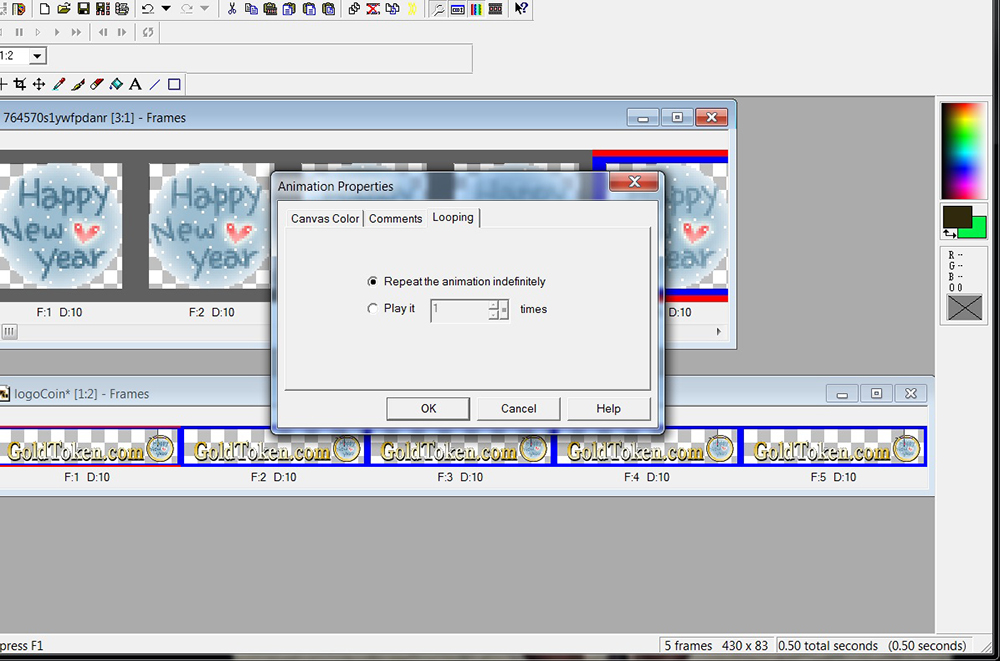Select the Crop tool
Screen dimensions: 1000x661
tap(20, 85)
